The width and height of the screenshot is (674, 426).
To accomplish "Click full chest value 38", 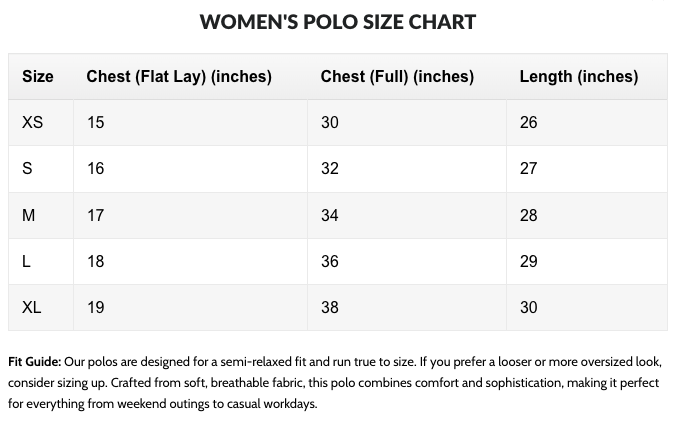I will [x=330, y=307].
